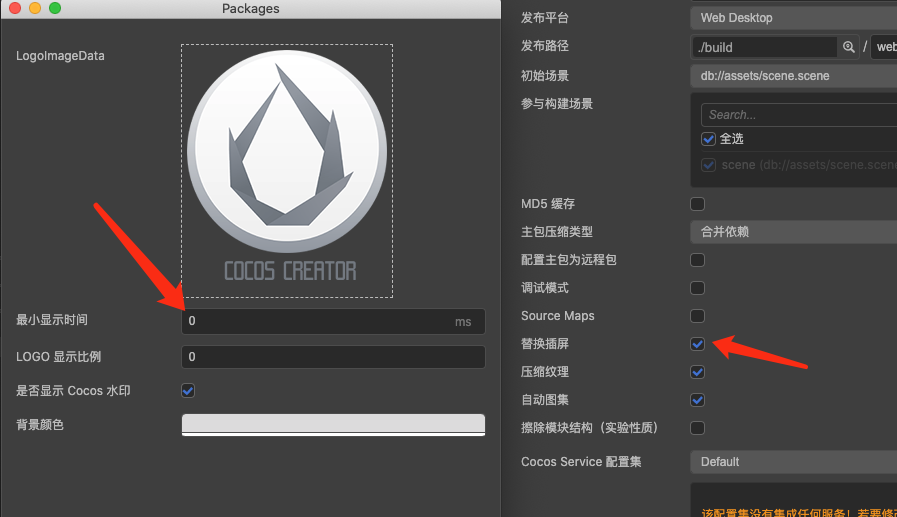Toggle 是否显示 Cocos 水印 checkbox
Viewport: 897px width, 517px height.
tap(188, 391)
